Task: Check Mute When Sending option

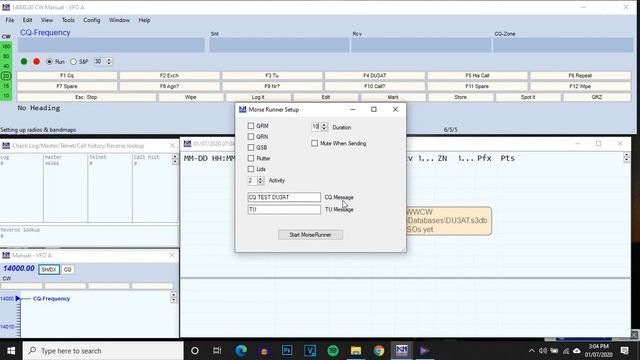Action: (x=314, y=144)
